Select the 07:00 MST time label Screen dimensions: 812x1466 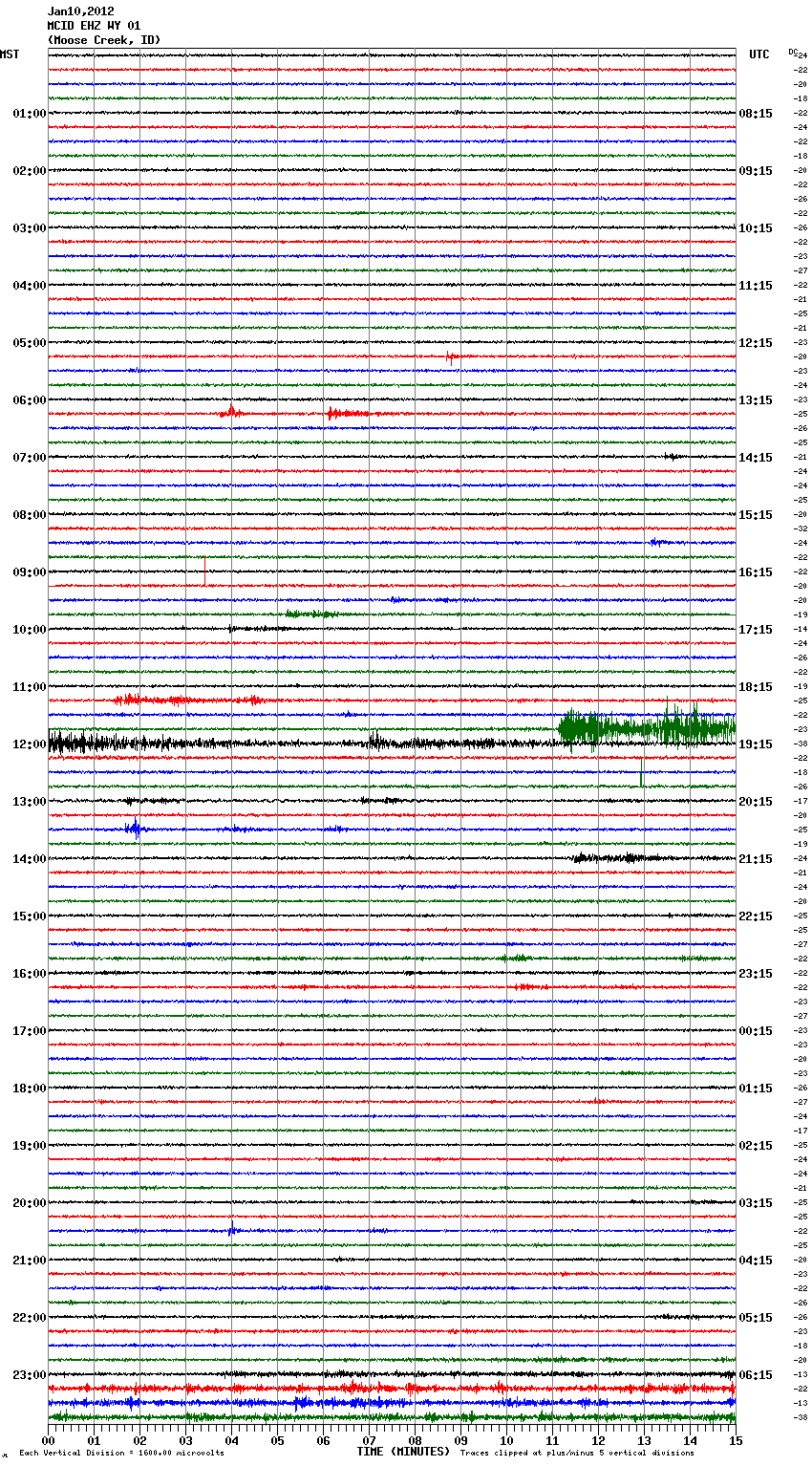pyautogui.click(x=29, y=458)
